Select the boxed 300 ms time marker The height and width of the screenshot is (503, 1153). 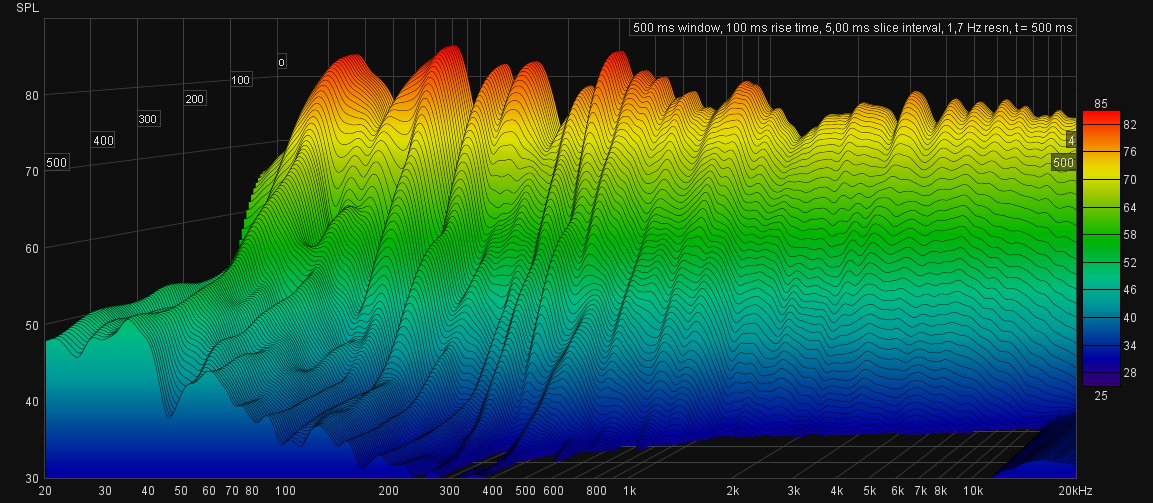[148, 119]
